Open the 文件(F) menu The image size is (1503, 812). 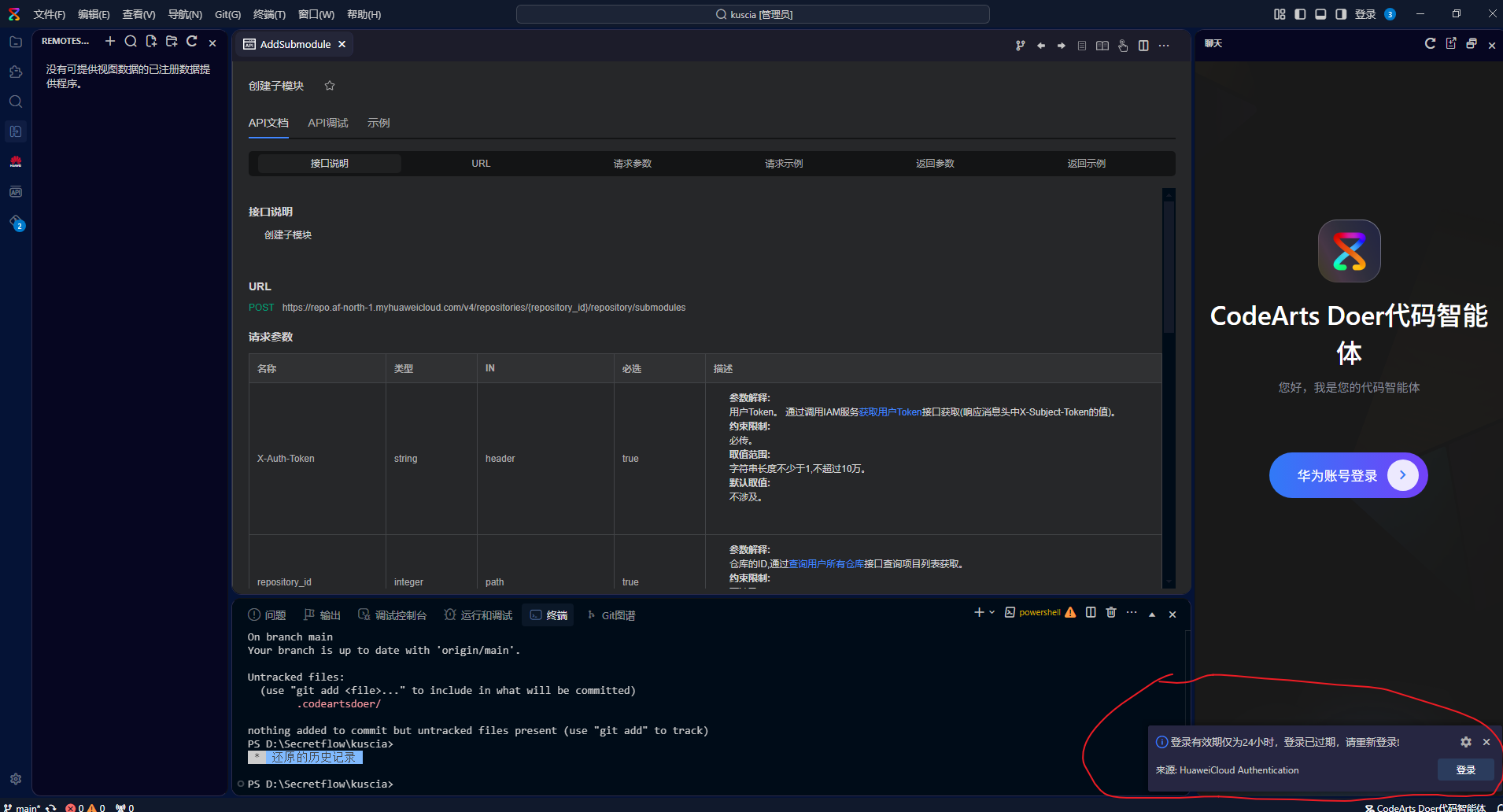click(x=50, y=14)
